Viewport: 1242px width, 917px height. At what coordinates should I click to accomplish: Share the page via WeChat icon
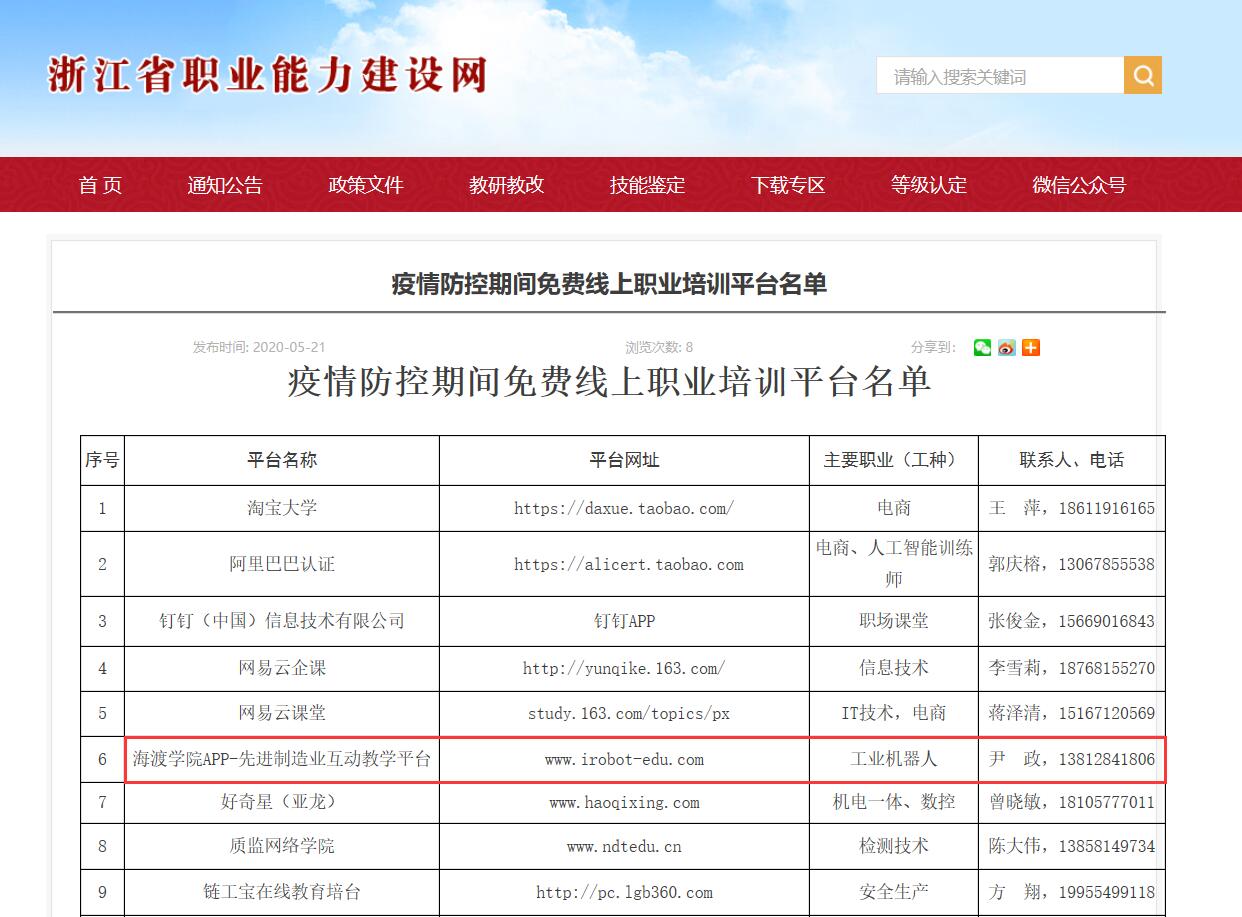(x=982, y=348)
